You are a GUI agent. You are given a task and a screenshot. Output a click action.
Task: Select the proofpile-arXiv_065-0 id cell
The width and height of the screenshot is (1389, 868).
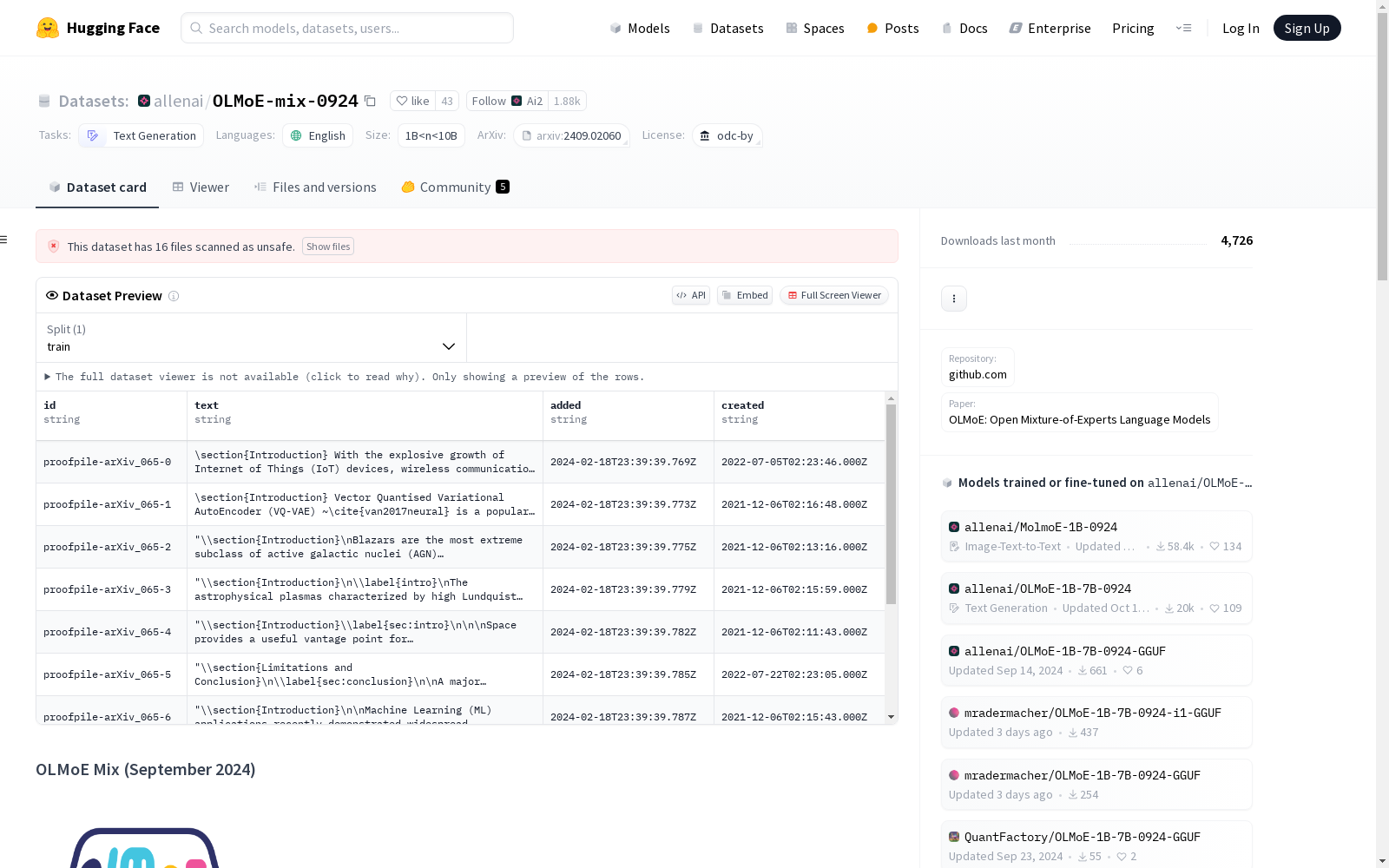coord(111,462)
